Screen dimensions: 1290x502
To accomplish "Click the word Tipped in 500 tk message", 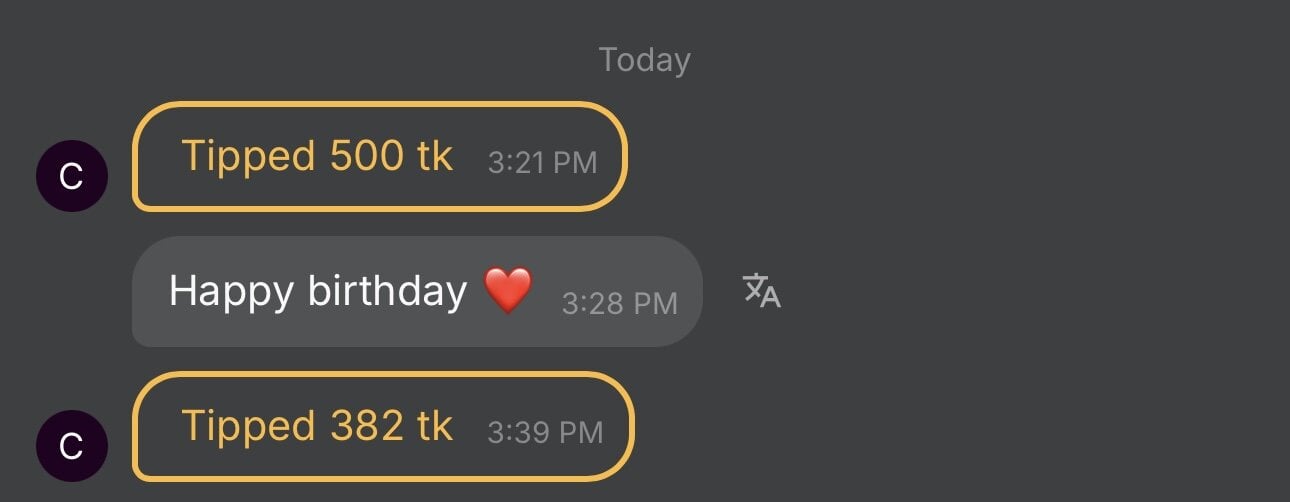I will tap(248, 157).
